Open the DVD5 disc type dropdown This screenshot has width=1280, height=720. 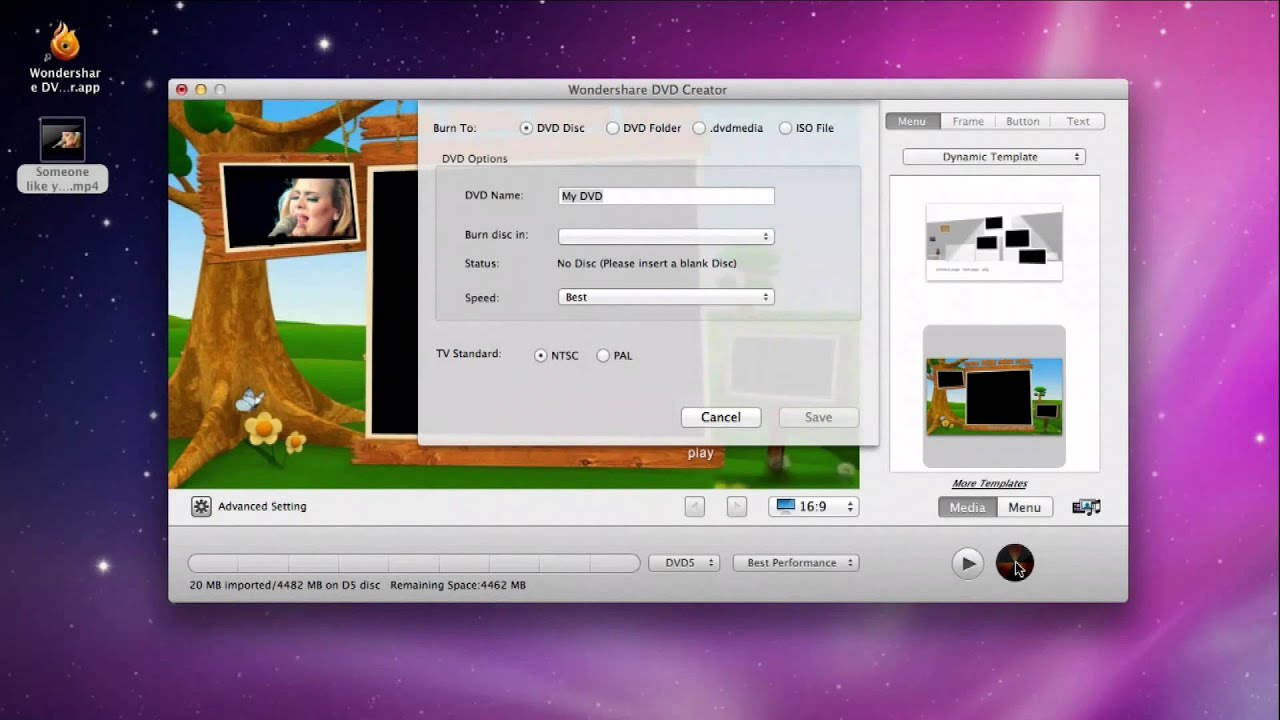tap(685, 563)
